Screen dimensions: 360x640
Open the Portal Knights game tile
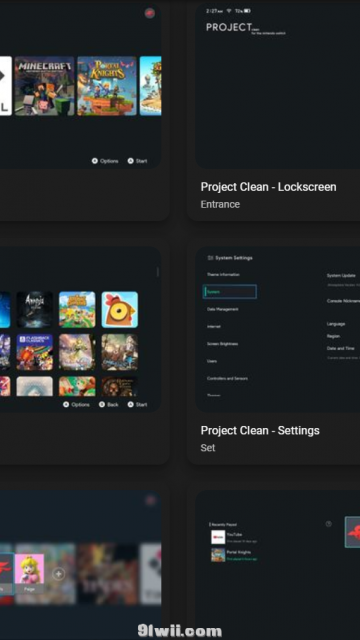107,86
